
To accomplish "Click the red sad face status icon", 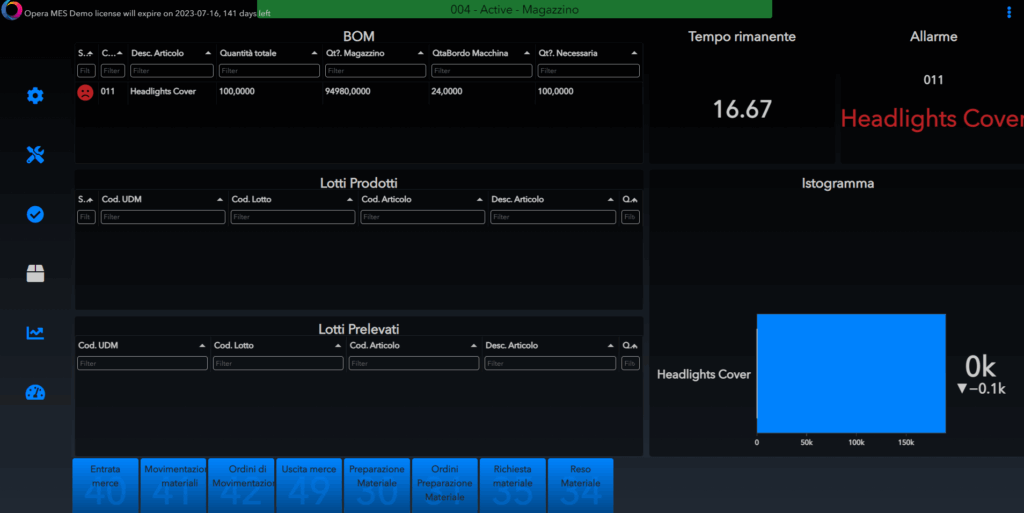I will 85,92.
